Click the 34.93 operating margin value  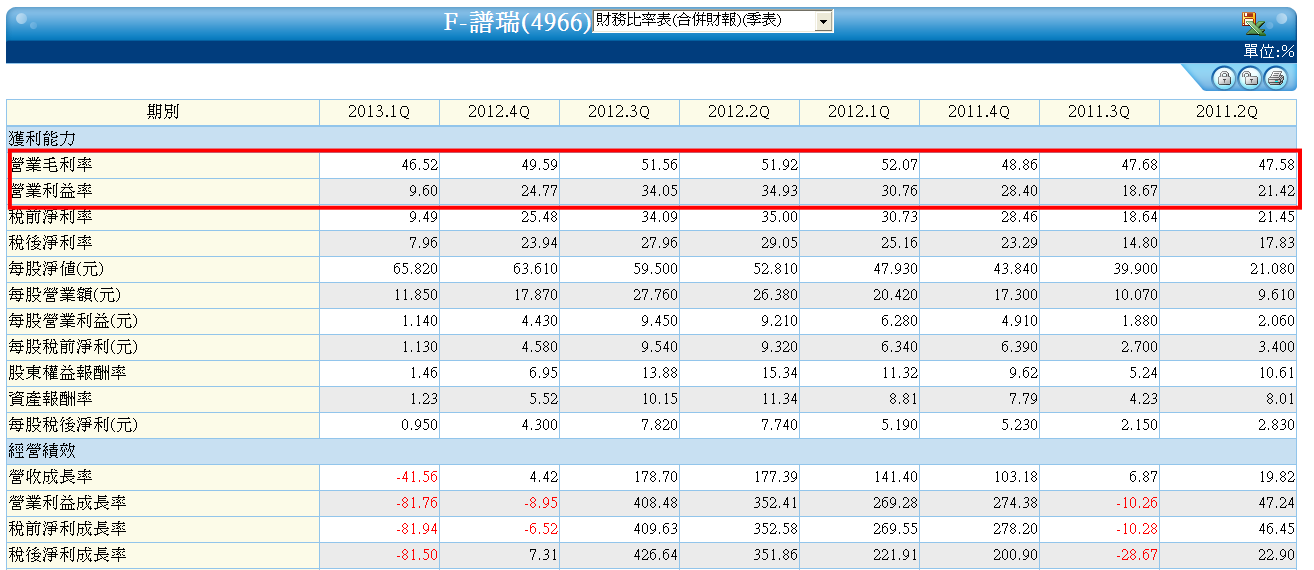(x=780, y=190)
